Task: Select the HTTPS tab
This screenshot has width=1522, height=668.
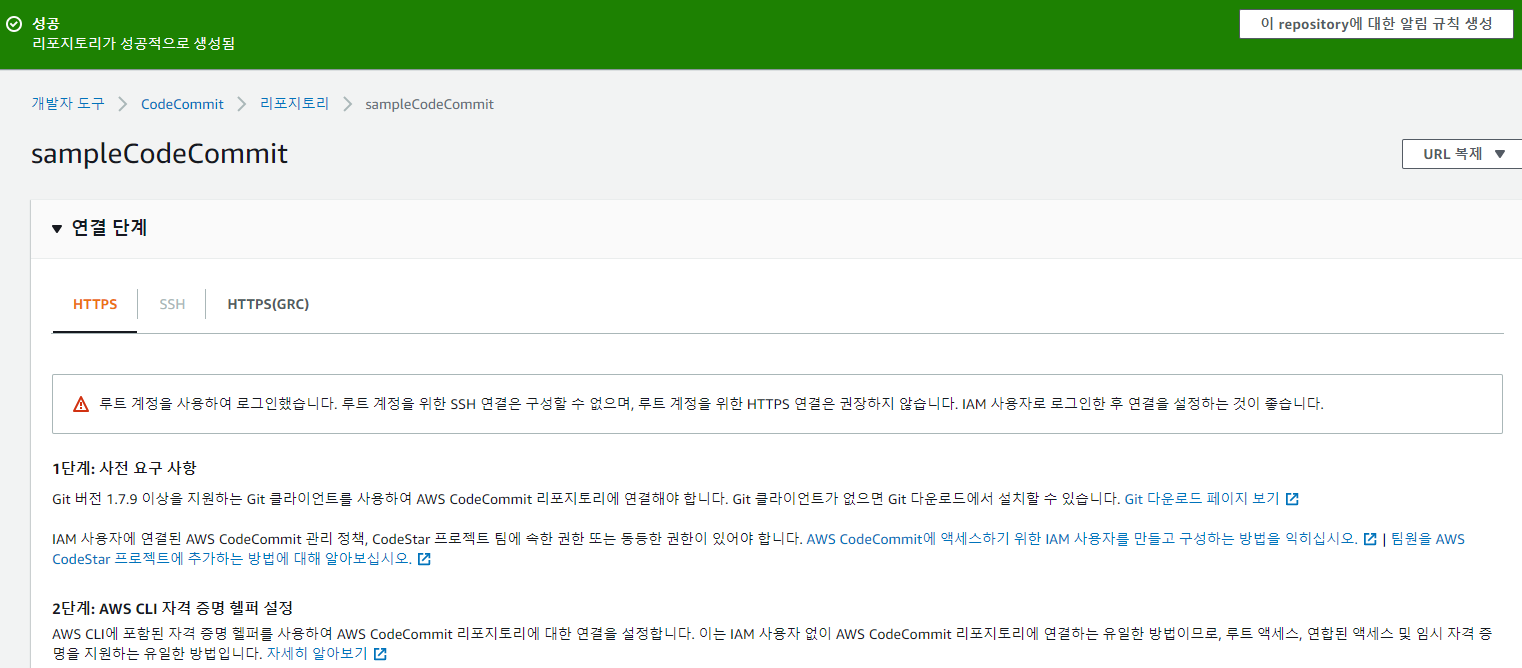Action: (95, 304)
